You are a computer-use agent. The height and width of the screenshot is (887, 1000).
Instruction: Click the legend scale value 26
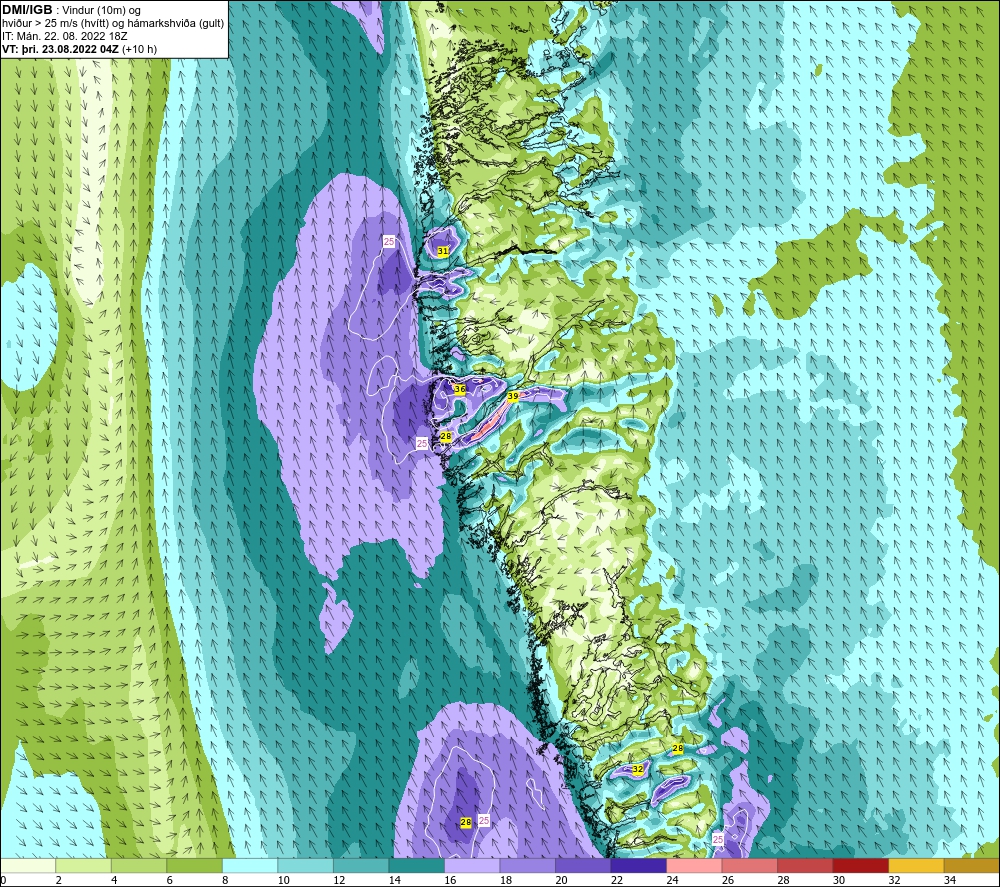[x=727, y=881]
